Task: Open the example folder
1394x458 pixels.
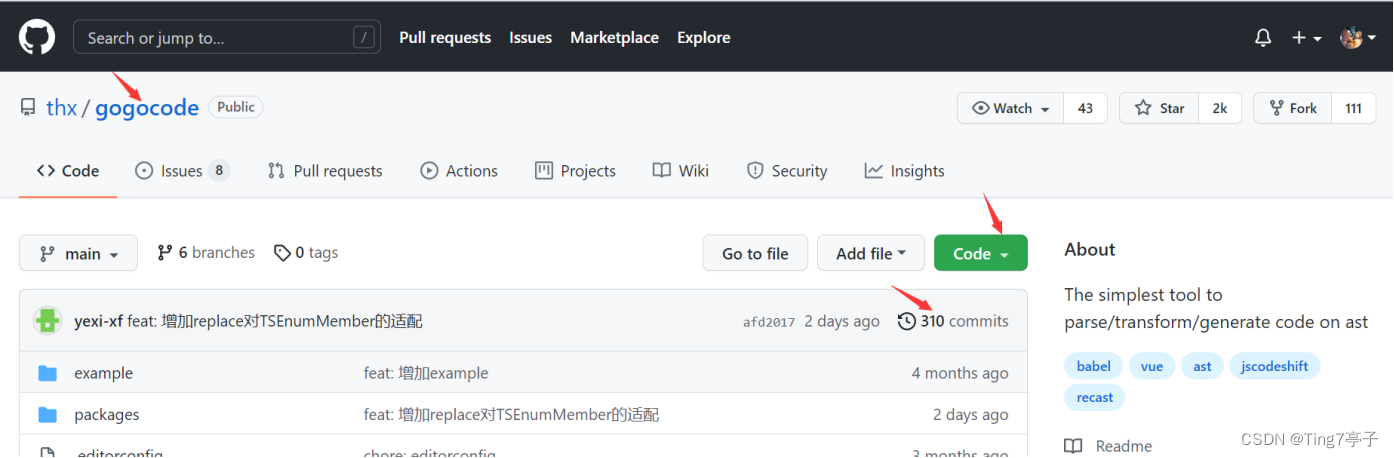Action: tap(103, 373)
